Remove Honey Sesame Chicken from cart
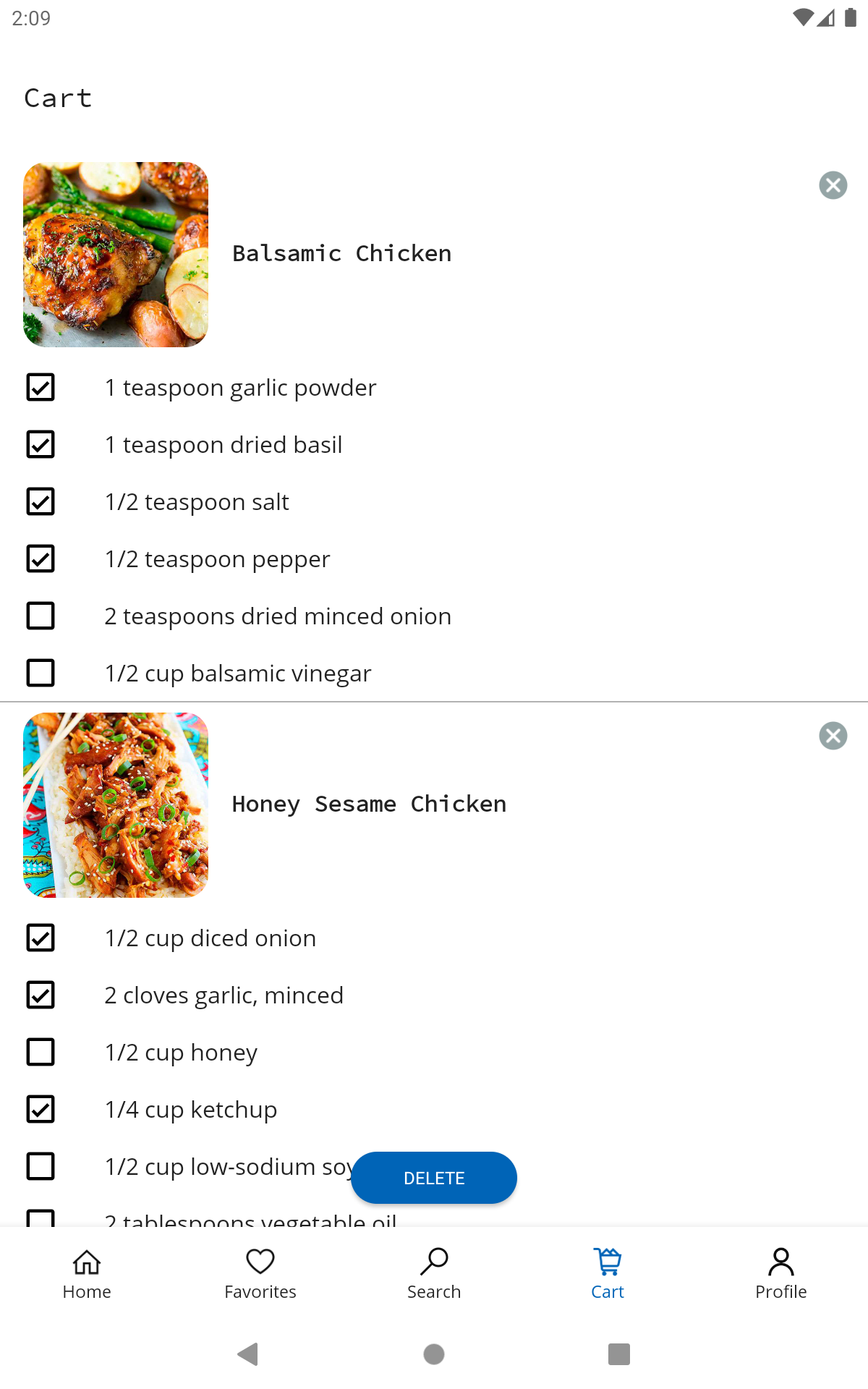 tap(833, 736)
